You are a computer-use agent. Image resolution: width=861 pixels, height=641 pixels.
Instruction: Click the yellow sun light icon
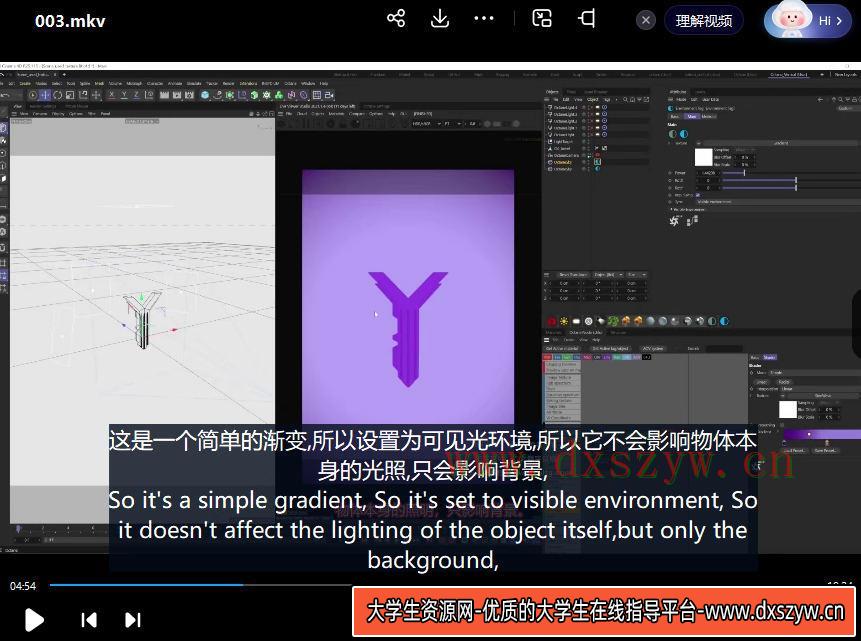(x=564, y=321)
